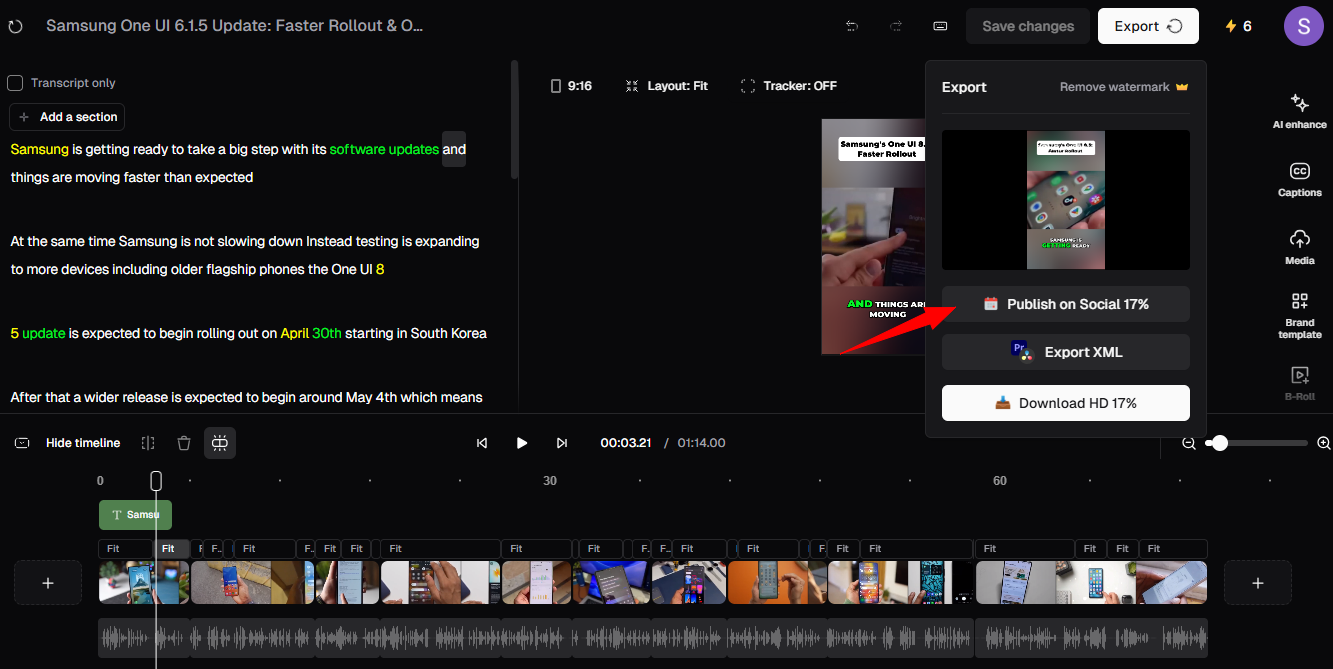Select the yellow date 'April 30th'
The height and width of the screenshot is (669, 1333).
[x=311, y=333]
